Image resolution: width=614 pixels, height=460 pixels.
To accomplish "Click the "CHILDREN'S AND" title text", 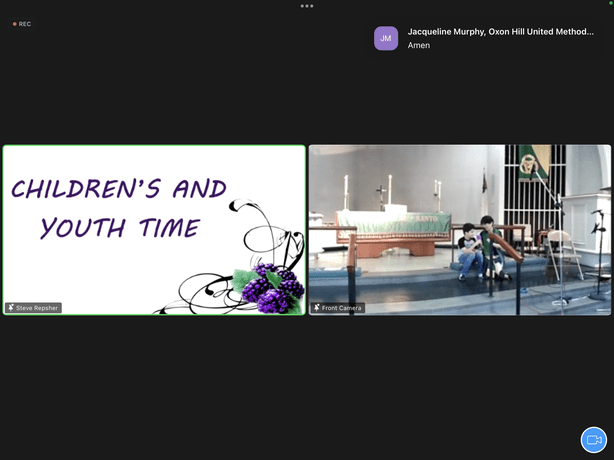I will pyautogui.click(x=119, y=189).
